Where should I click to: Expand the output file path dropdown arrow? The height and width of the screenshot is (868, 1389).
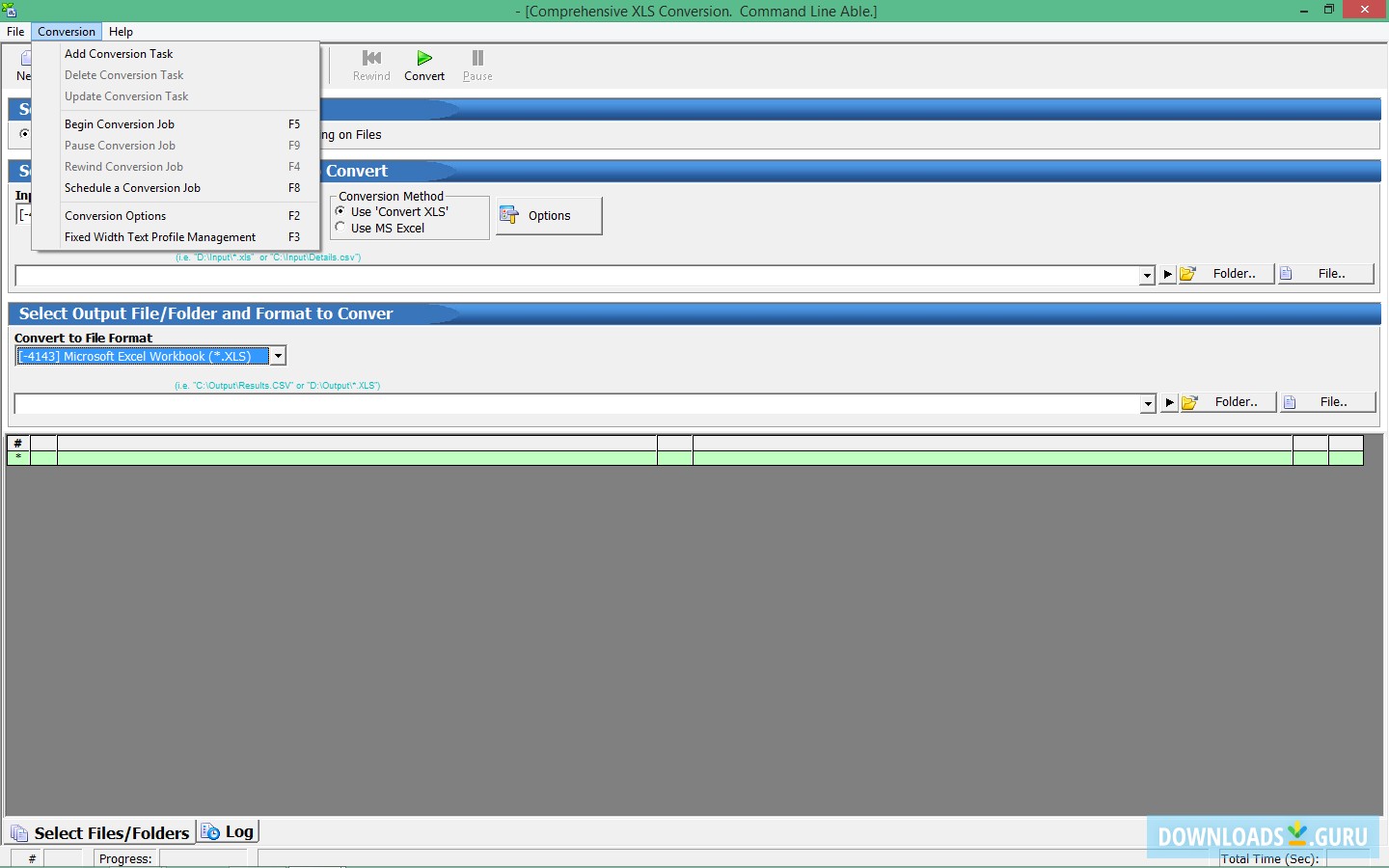click(1148, 403)
